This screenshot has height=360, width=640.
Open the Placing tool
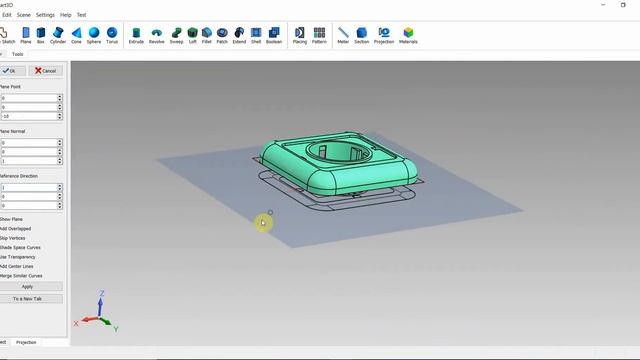tap(300, 35)
